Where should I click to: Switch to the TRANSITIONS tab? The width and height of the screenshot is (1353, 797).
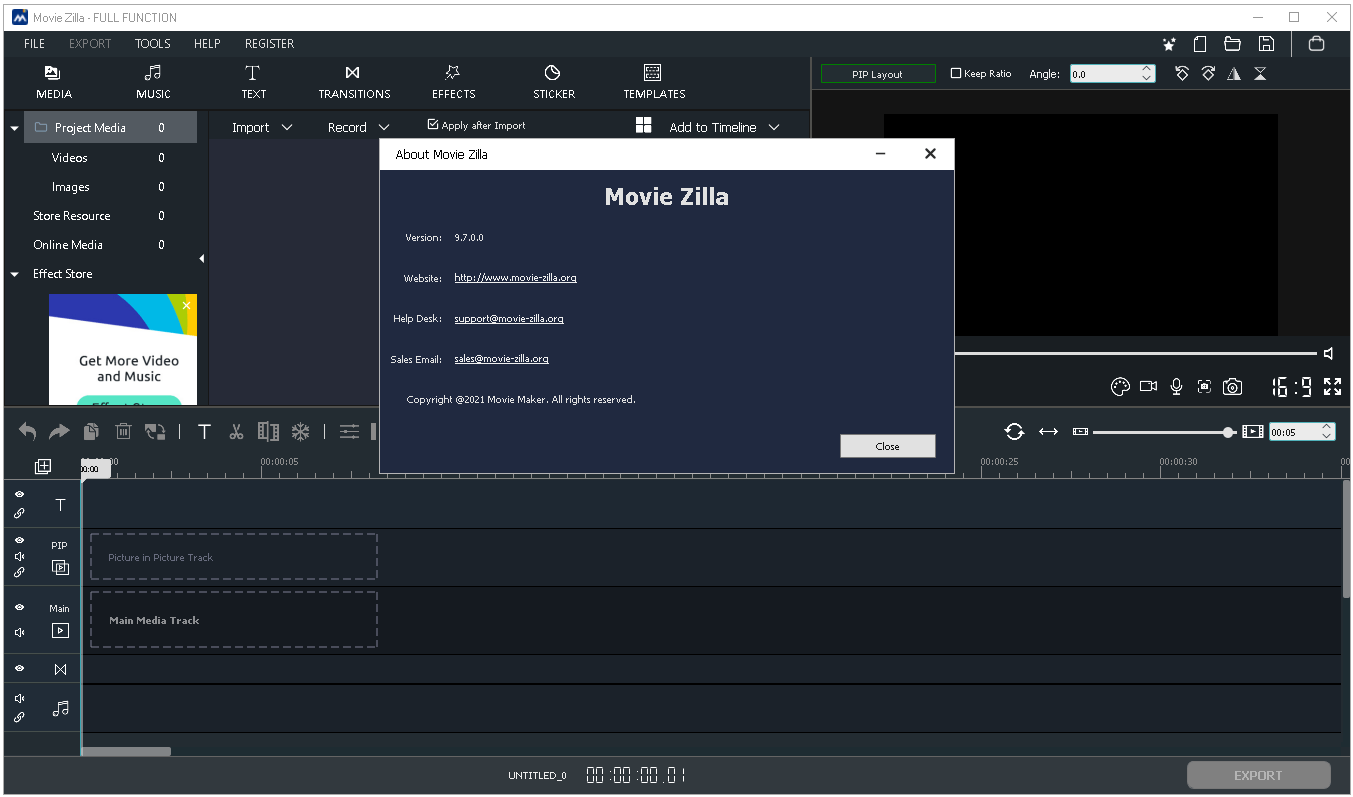click(x=354, y=82)
